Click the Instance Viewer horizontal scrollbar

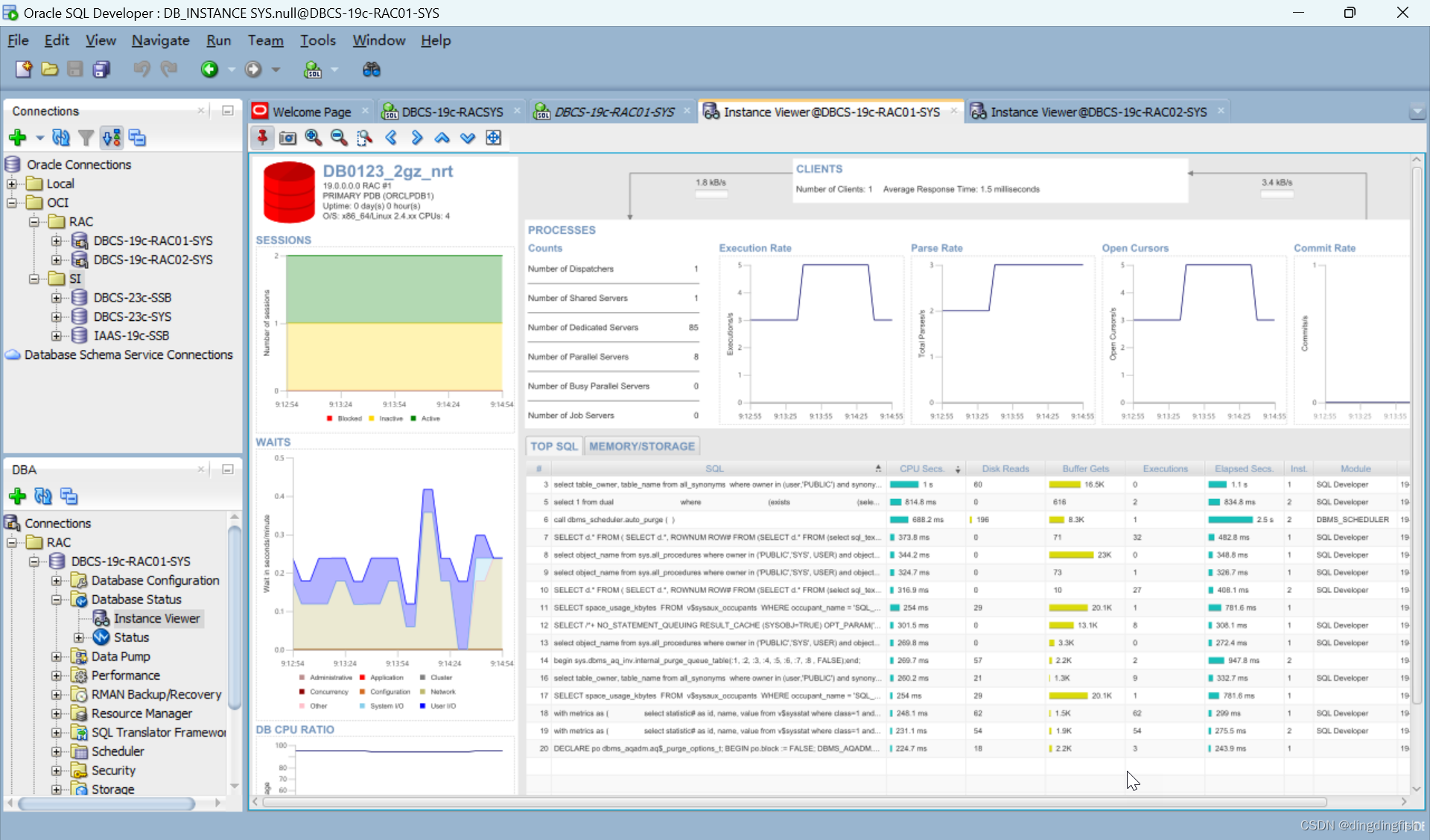point(794,802)
